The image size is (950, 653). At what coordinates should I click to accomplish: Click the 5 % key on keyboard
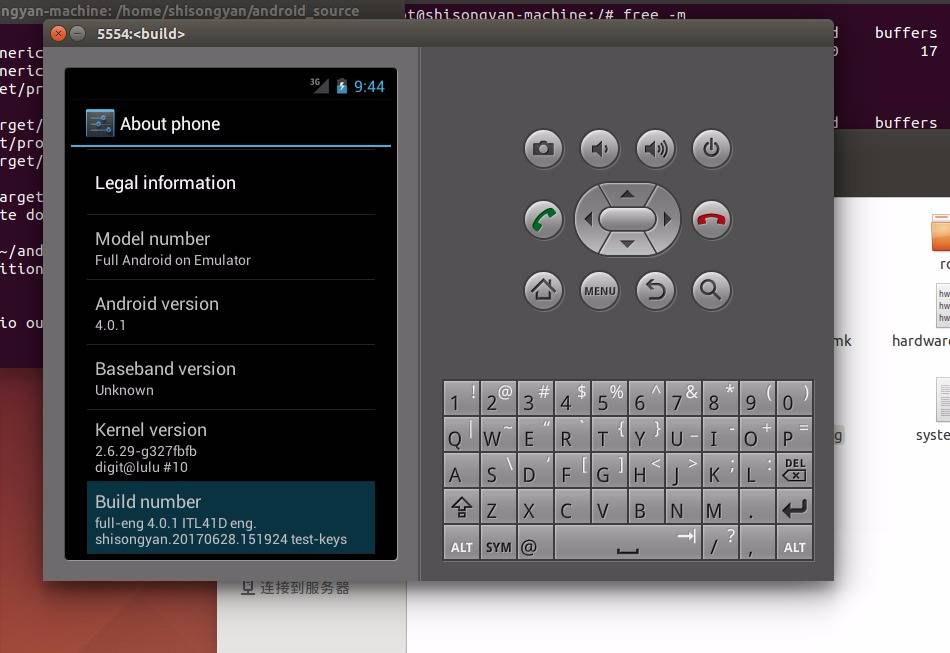coord(610,397)
